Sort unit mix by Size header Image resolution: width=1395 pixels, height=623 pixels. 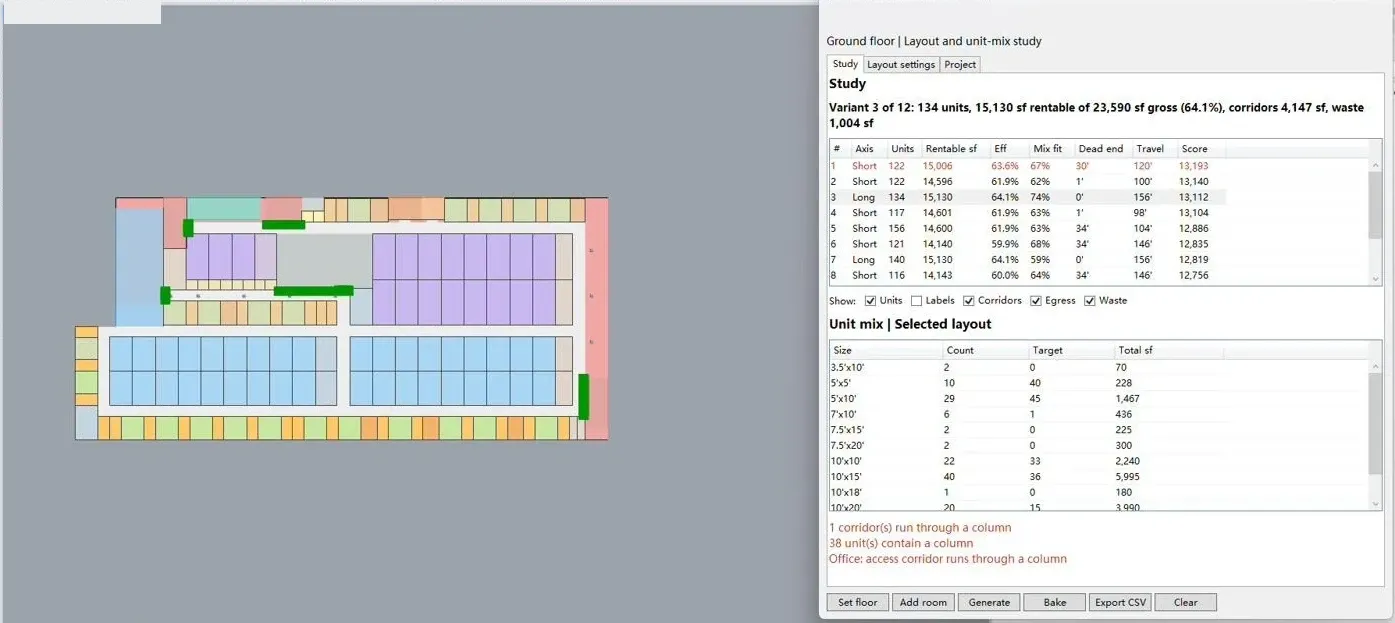click(886, 351)
